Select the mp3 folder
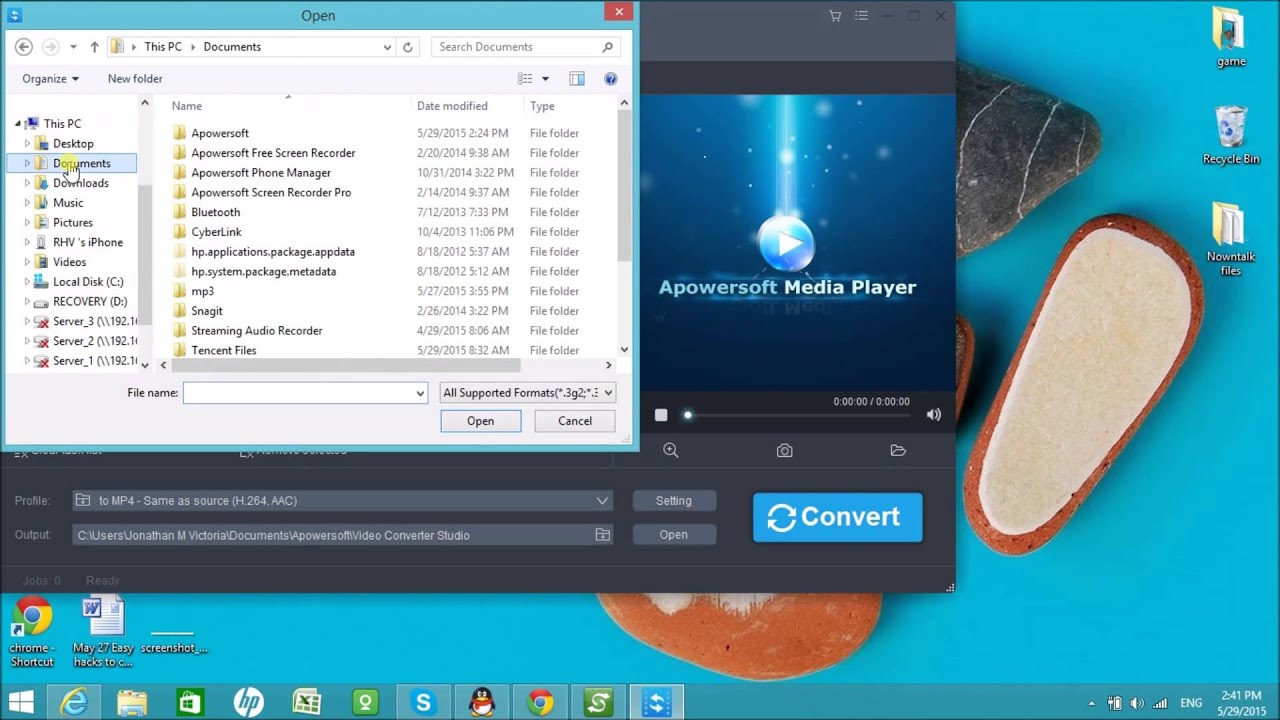 point(202,291)
